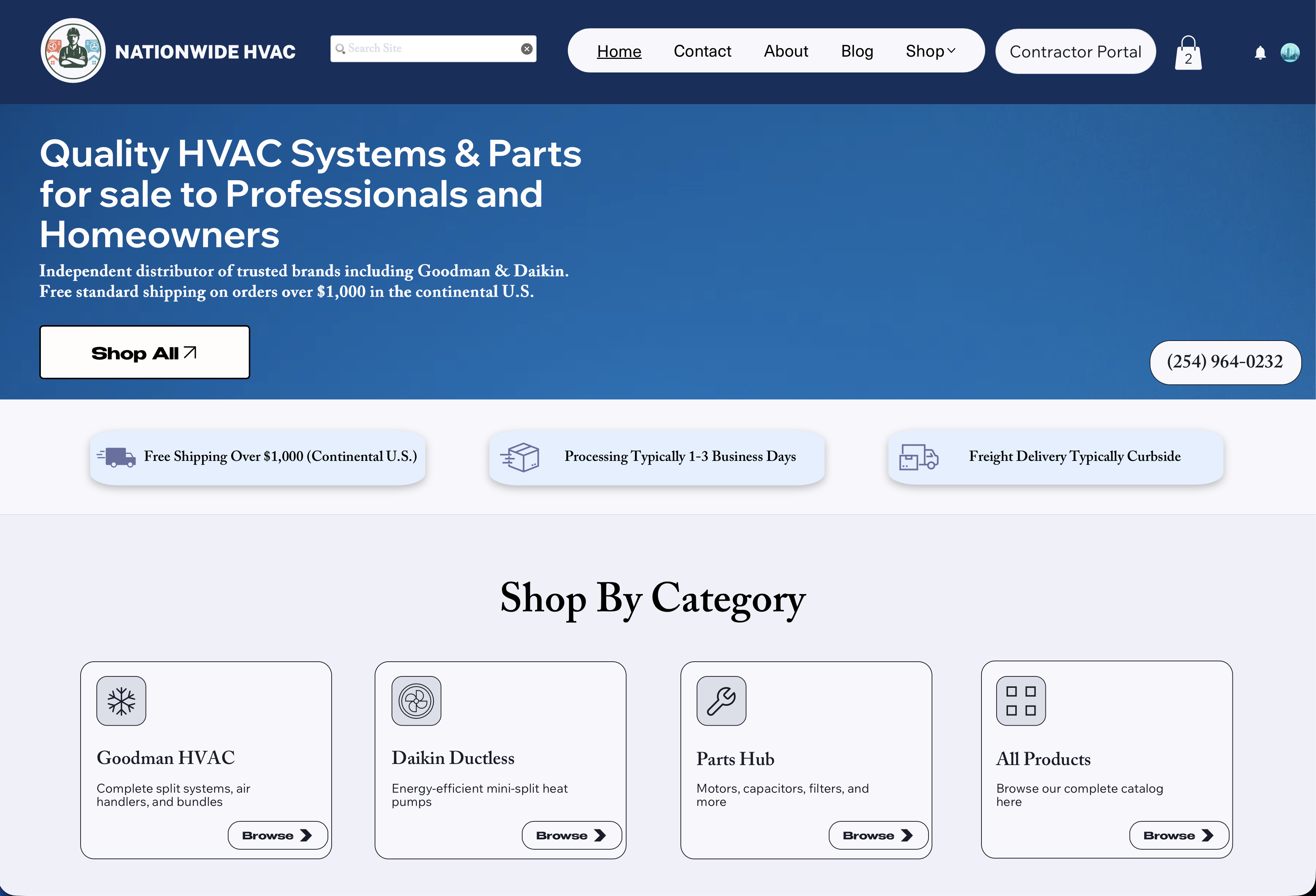
Task: Click the Nationwide HVAC logo
Action: tap(73, 51)
